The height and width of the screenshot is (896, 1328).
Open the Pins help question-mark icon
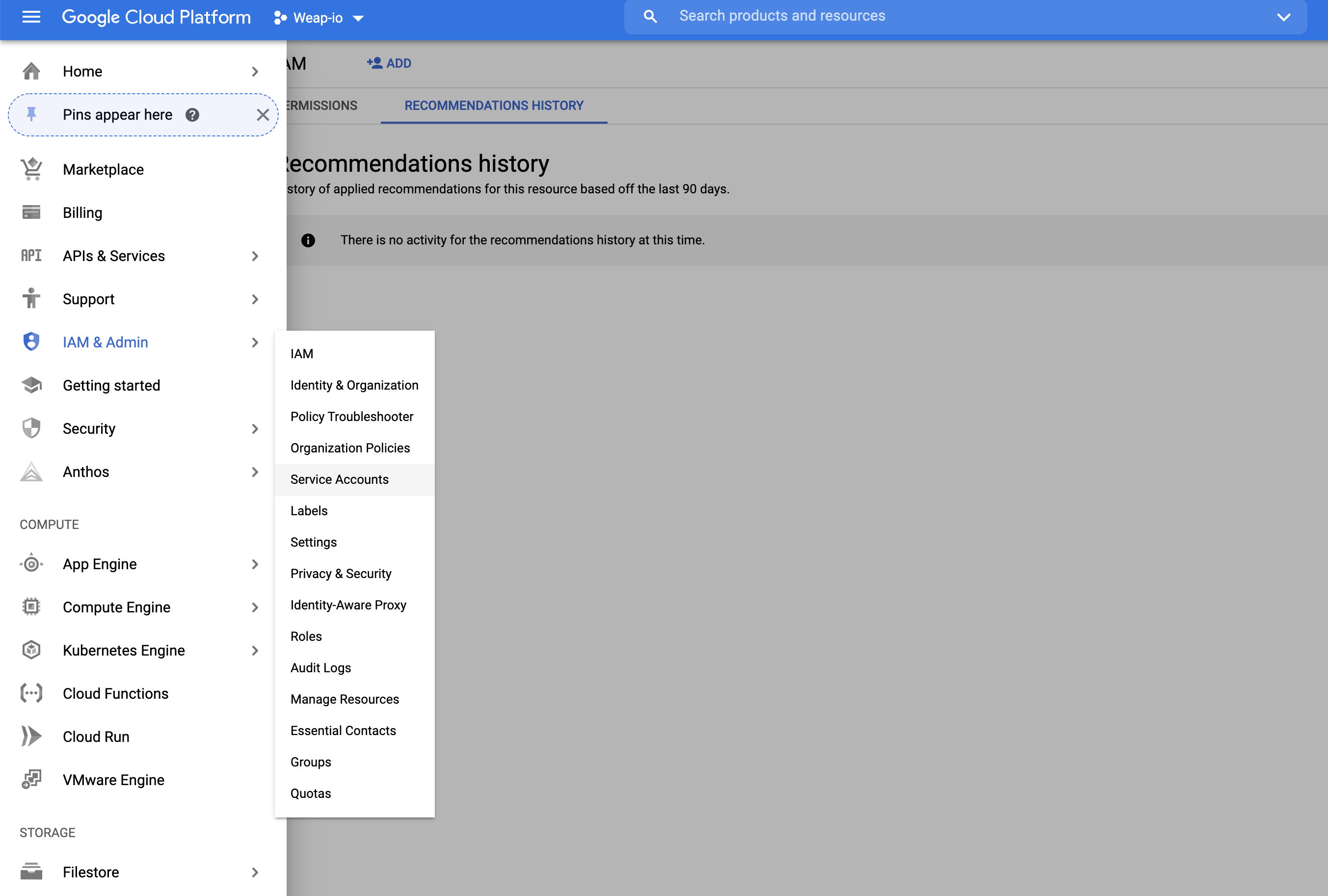pyautogui.click(x=192, y=115)
